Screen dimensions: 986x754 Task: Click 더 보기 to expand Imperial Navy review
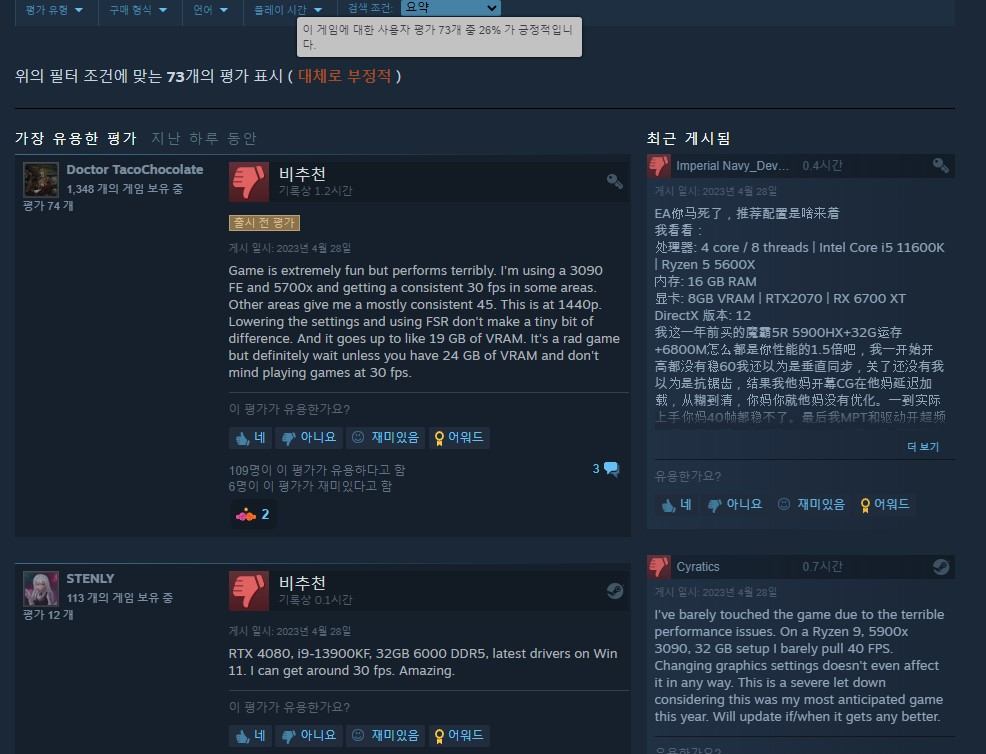pyautogui.click(x=922, y=446)
